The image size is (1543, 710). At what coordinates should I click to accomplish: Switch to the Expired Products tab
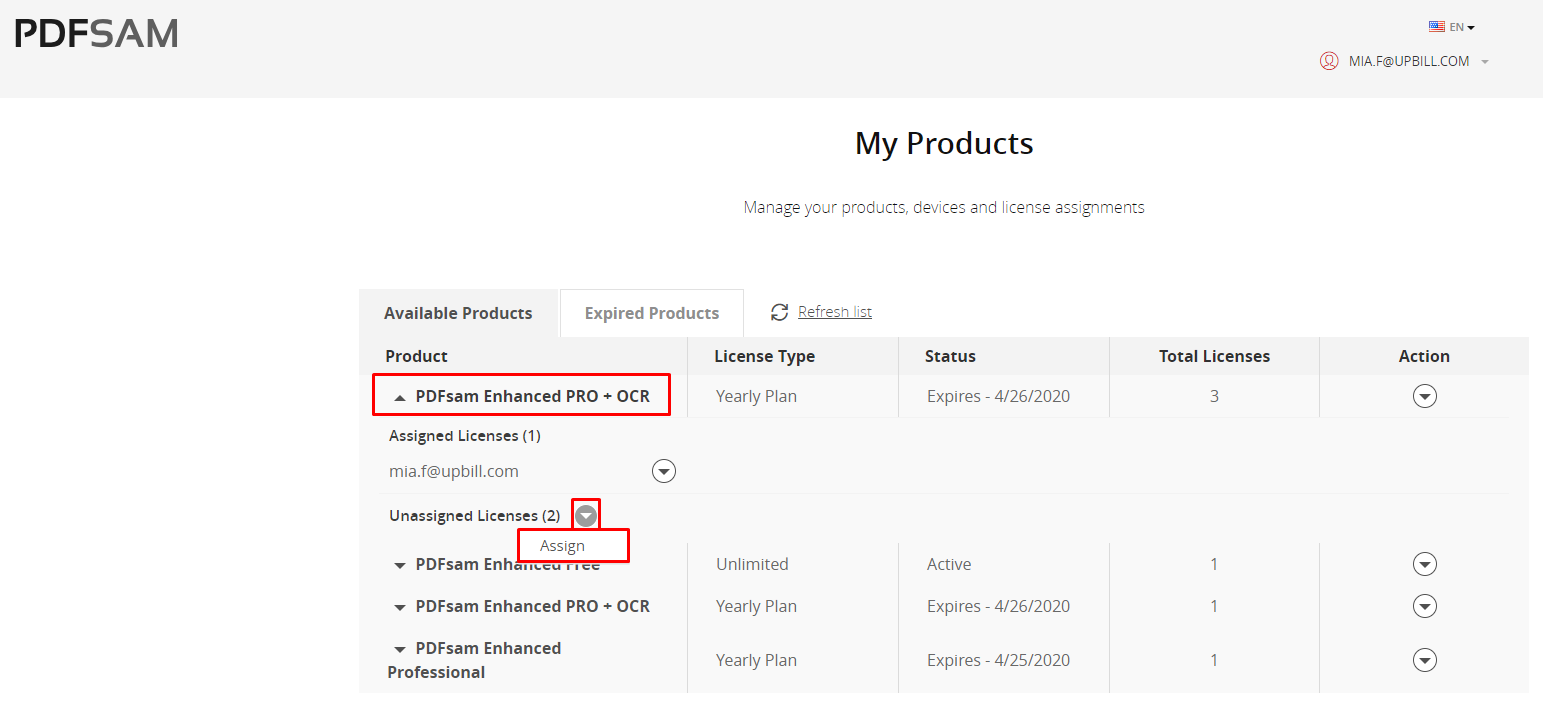click(652, 313)
